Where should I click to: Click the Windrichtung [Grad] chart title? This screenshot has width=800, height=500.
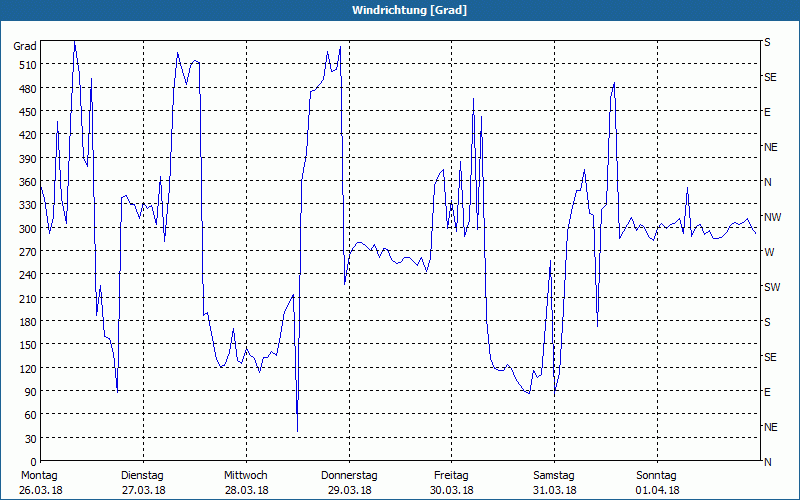coord(409,10)
